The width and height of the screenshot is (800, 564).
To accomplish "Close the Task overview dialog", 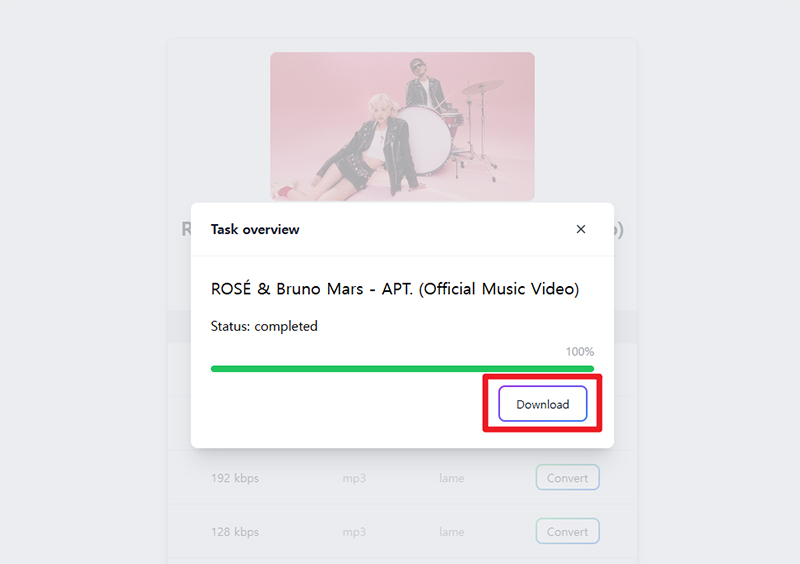I will pos(581,229).
